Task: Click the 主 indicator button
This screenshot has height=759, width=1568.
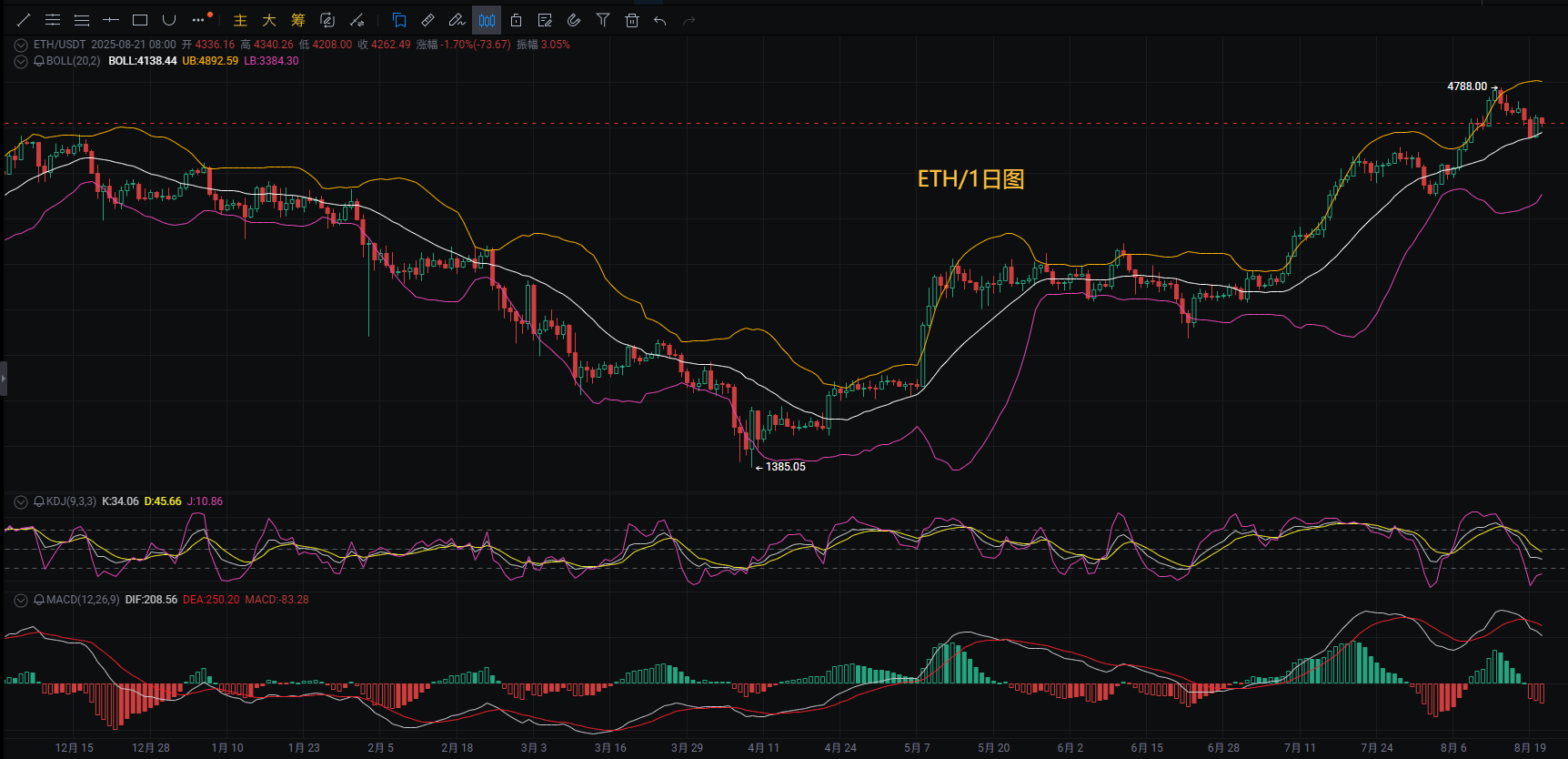Action: click(240, 20)
